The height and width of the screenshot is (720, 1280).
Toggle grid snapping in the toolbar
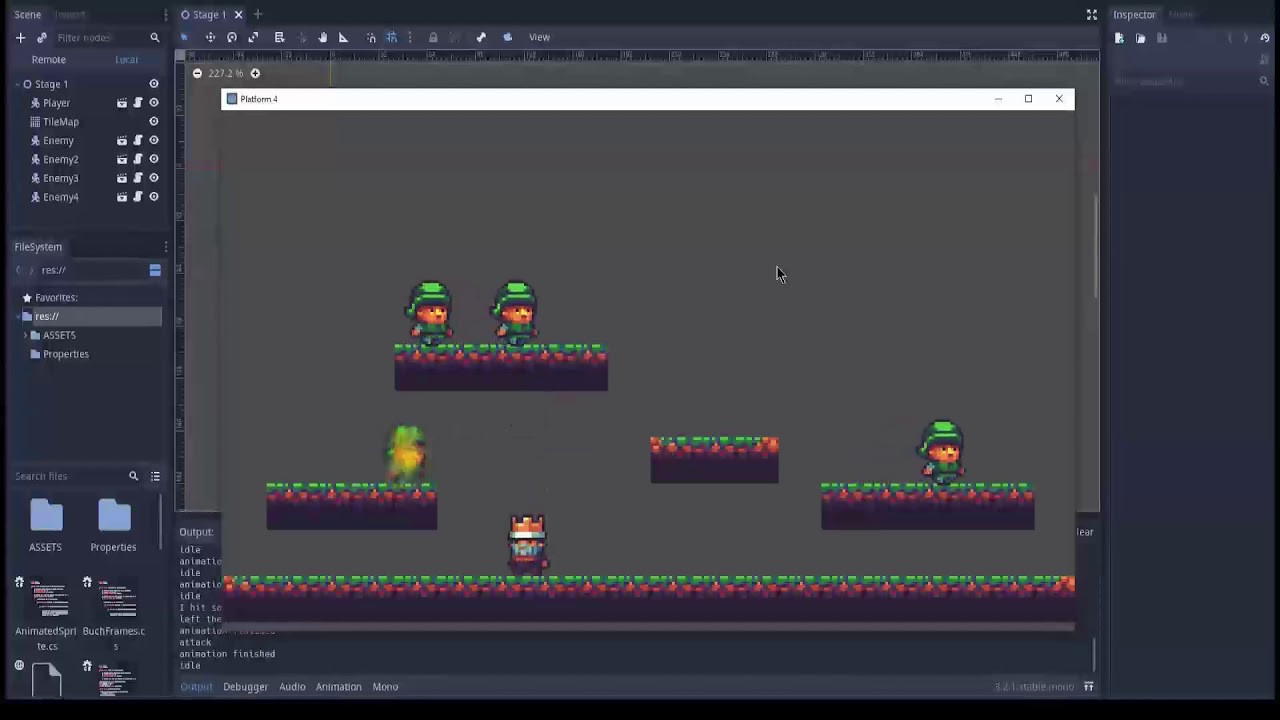click(x=392, y=37)
